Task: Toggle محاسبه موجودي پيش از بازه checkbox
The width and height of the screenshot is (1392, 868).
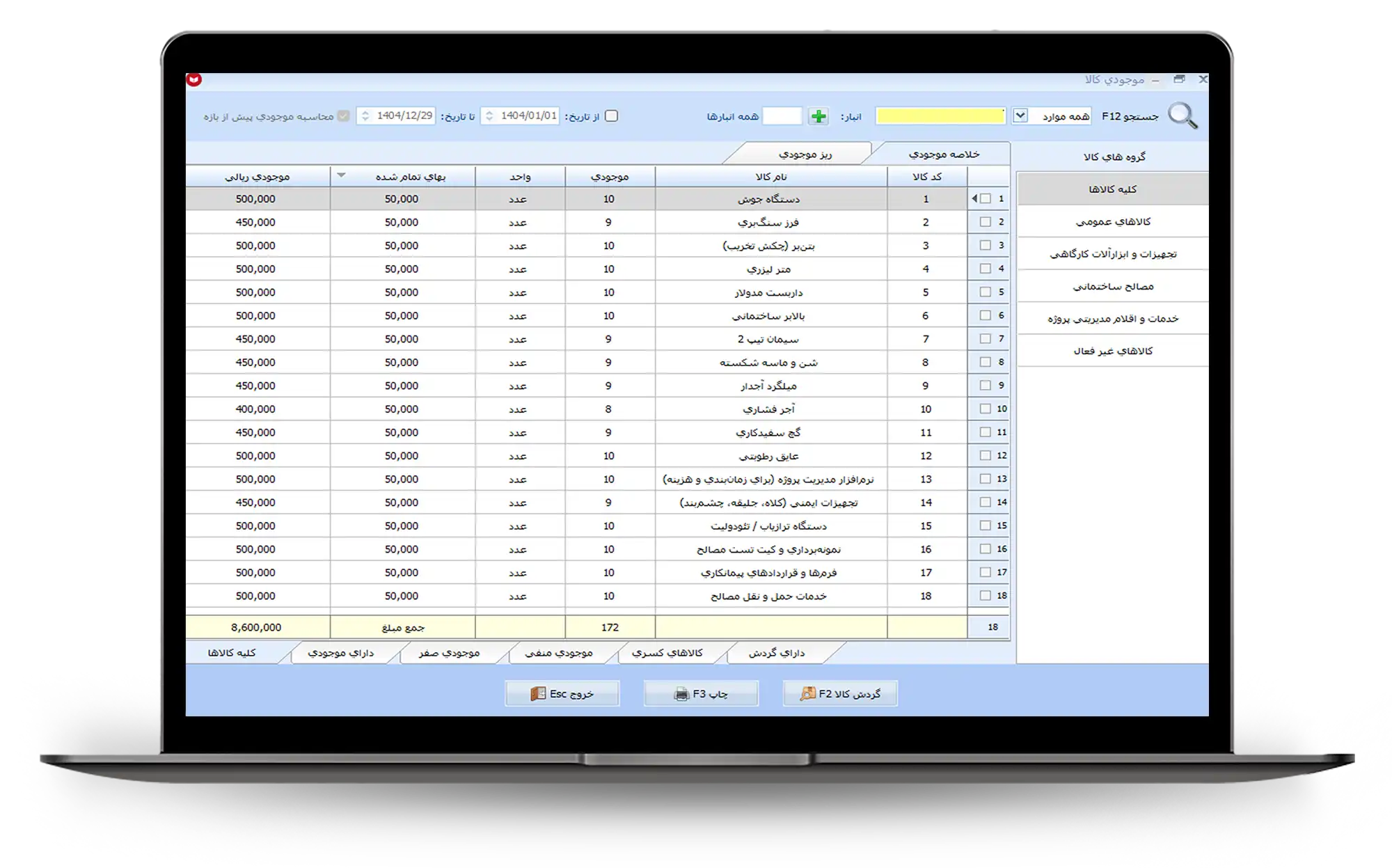Action: [343, 116]
